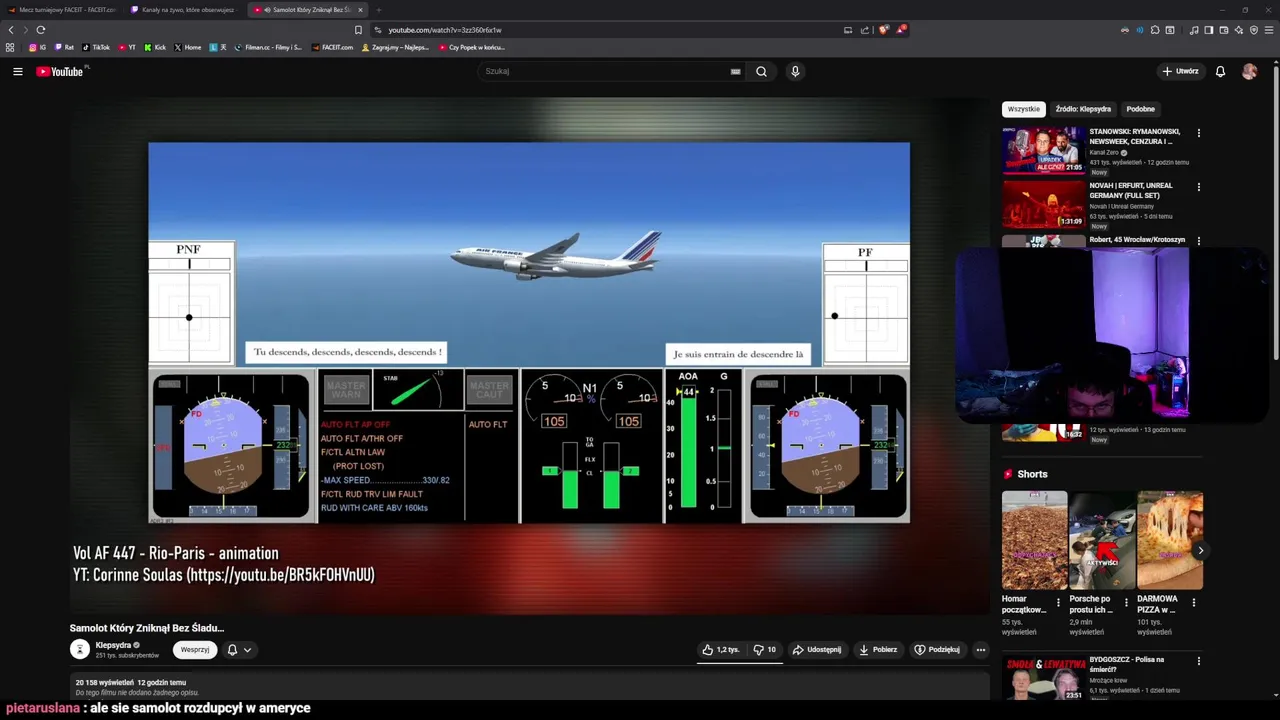Start voice search with microphone icon
The width and height of the screenshot is (1280, 720).
click(795, 71)
